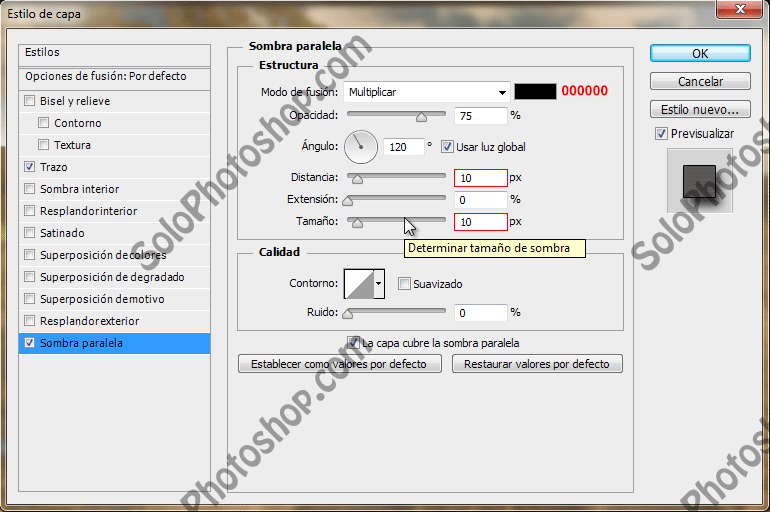Click the Ángulo value field
Image resolution: width=770 pixels, height=512 pixels.
tap(404, 147)
